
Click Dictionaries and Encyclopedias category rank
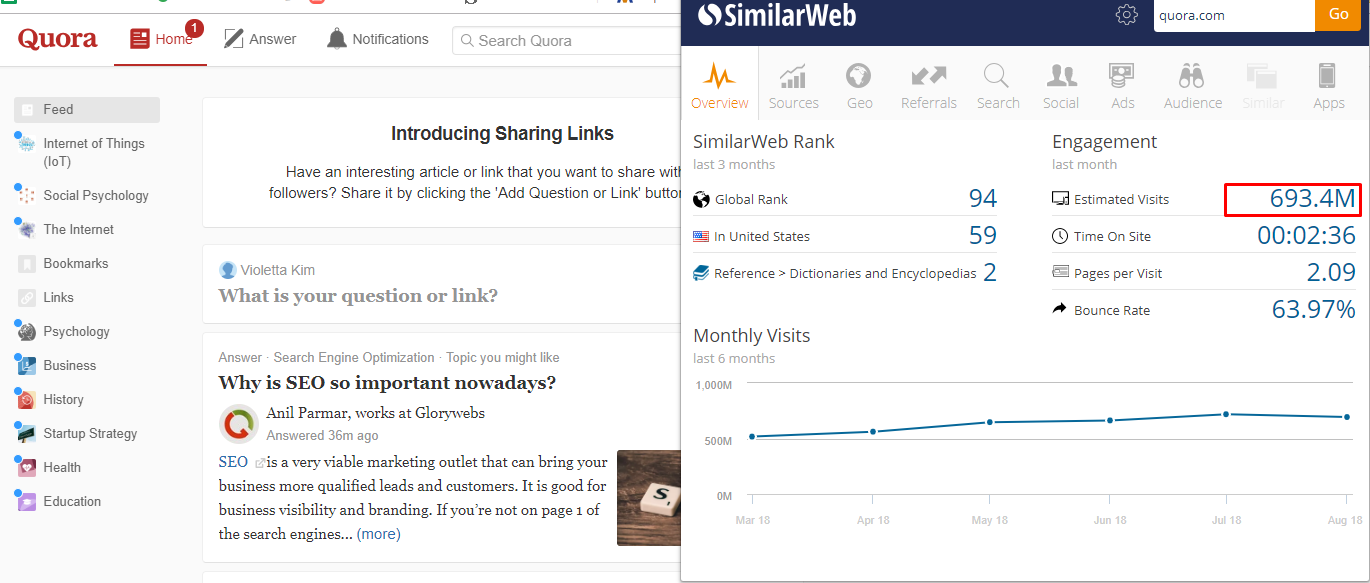(x=989, y=273)
